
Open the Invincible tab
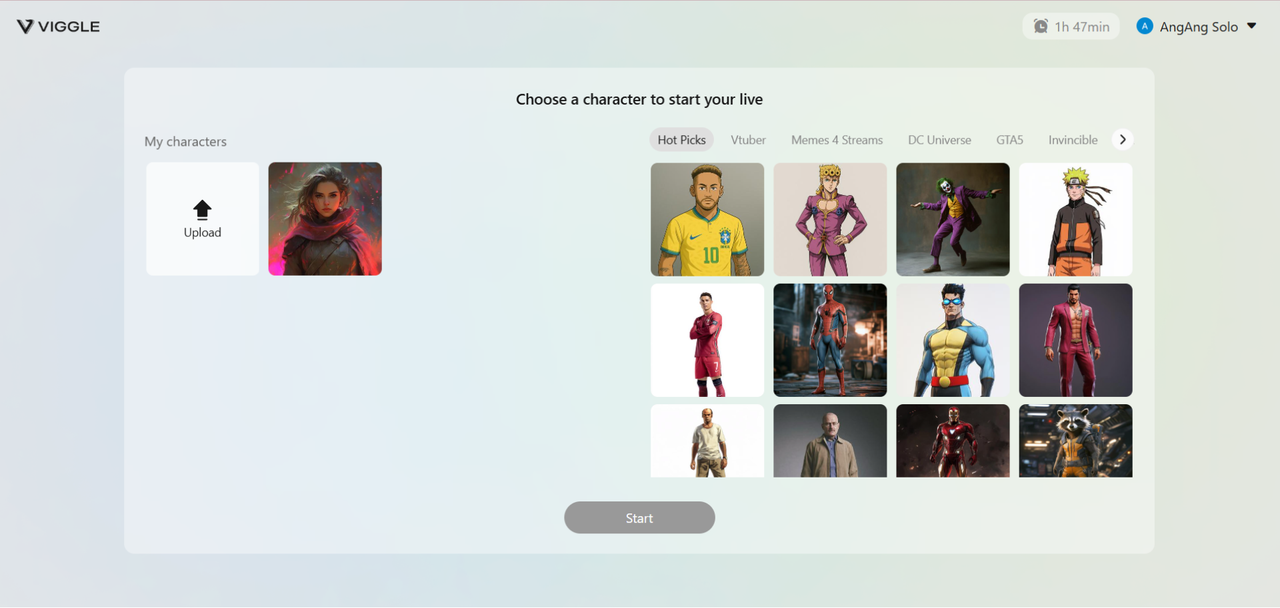pos(1073,140)
